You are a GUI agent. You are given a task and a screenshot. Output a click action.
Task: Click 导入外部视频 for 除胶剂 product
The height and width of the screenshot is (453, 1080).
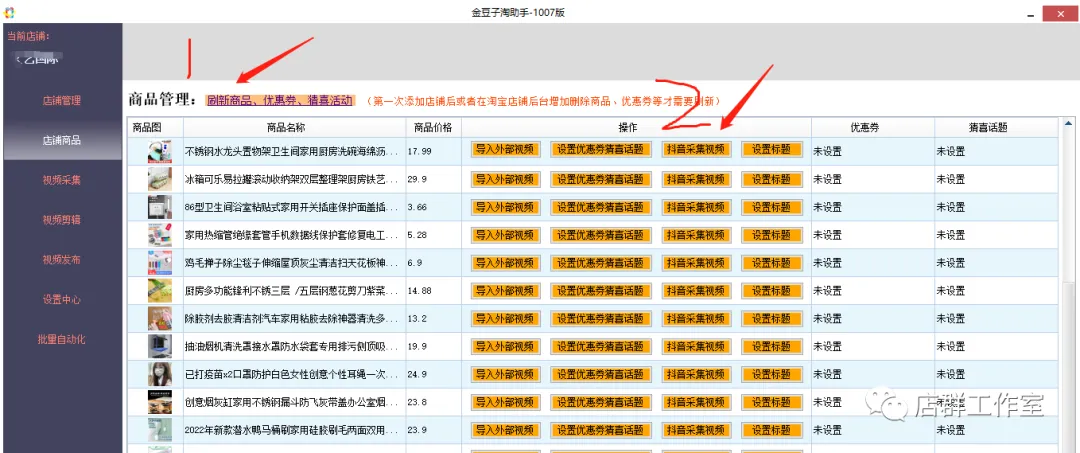pyautogui.click(x=506, y=319)
